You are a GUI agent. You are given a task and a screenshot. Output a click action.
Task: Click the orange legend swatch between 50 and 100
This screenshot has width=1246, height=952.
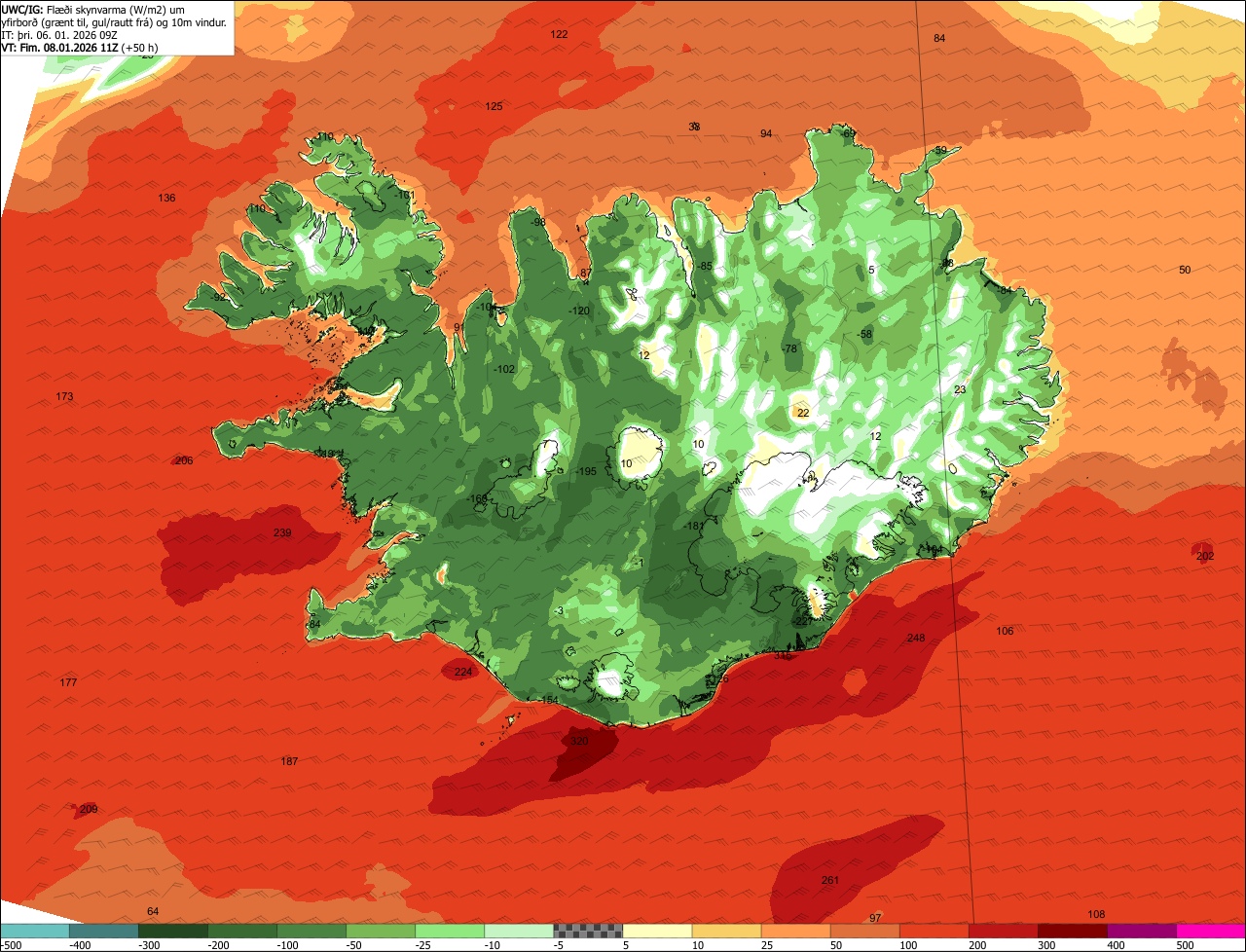click(865, 931)
